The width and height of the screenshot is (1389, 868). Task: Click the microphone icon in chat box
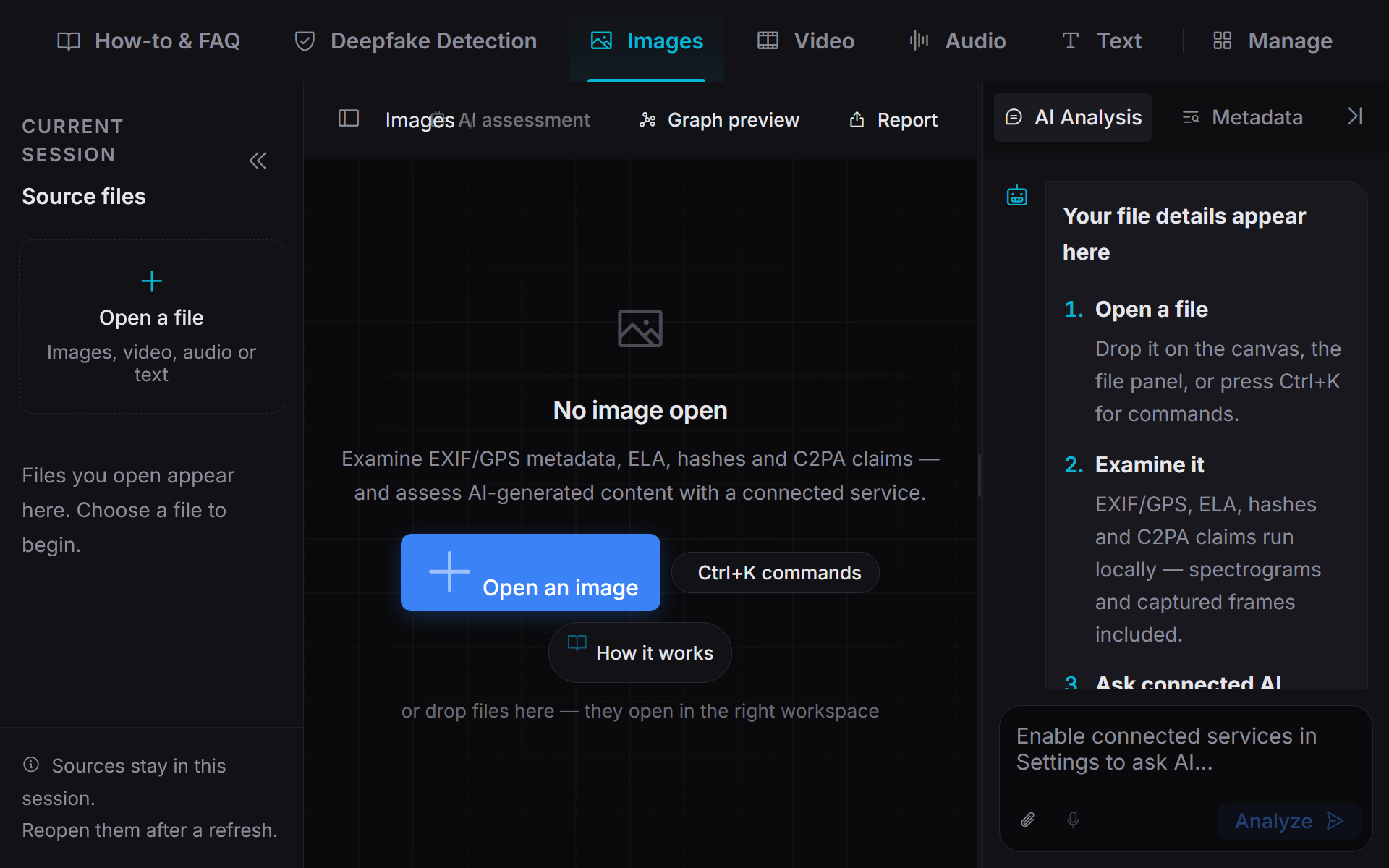click(1073, 820)
